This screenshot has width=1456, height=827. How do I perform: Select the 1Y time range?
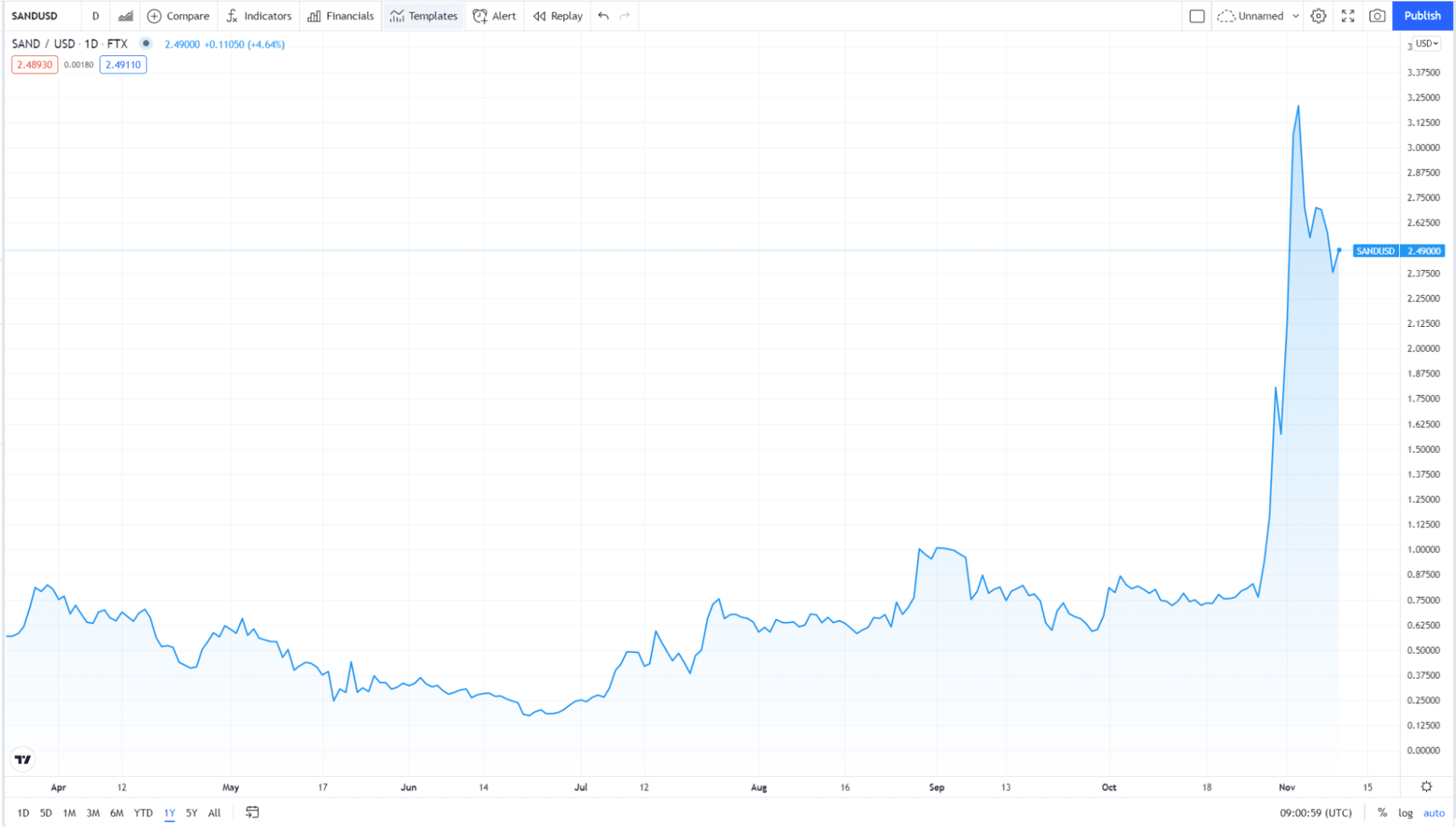[x=170, y=813]
